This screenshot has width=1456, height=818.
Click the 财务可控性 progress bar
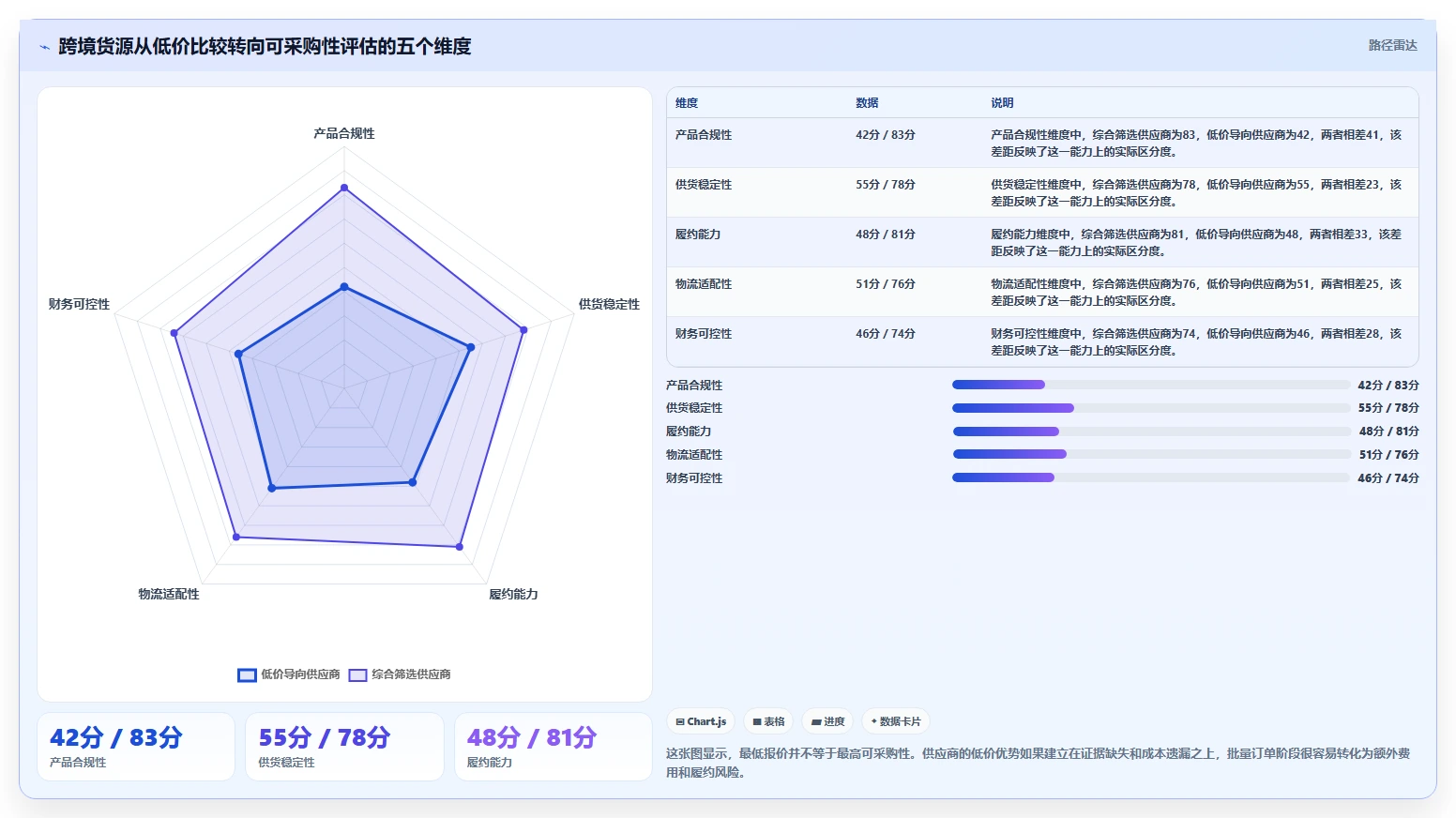pos(1151,477)
